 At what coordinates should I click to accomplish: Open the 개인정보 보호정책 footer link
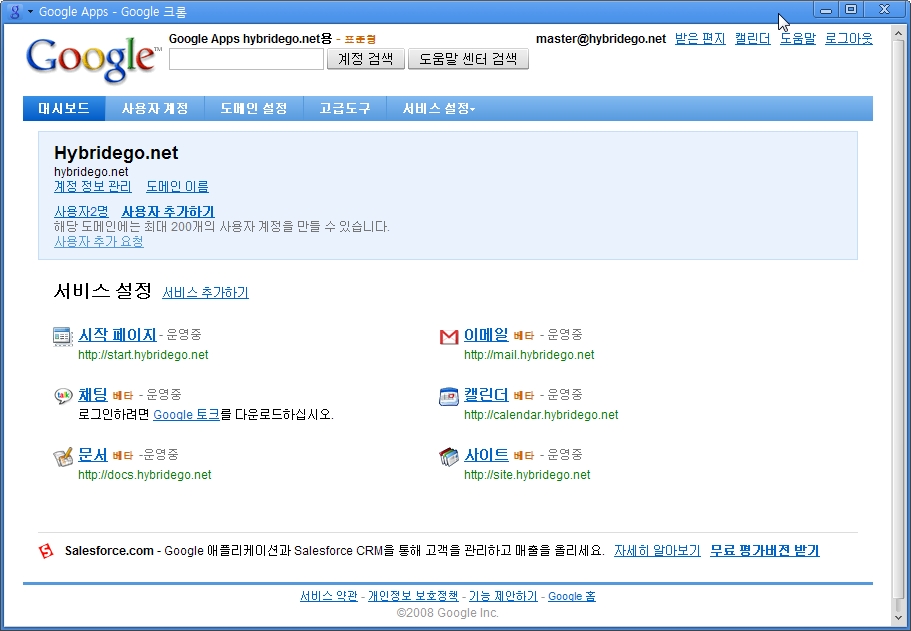coord(413,596)
